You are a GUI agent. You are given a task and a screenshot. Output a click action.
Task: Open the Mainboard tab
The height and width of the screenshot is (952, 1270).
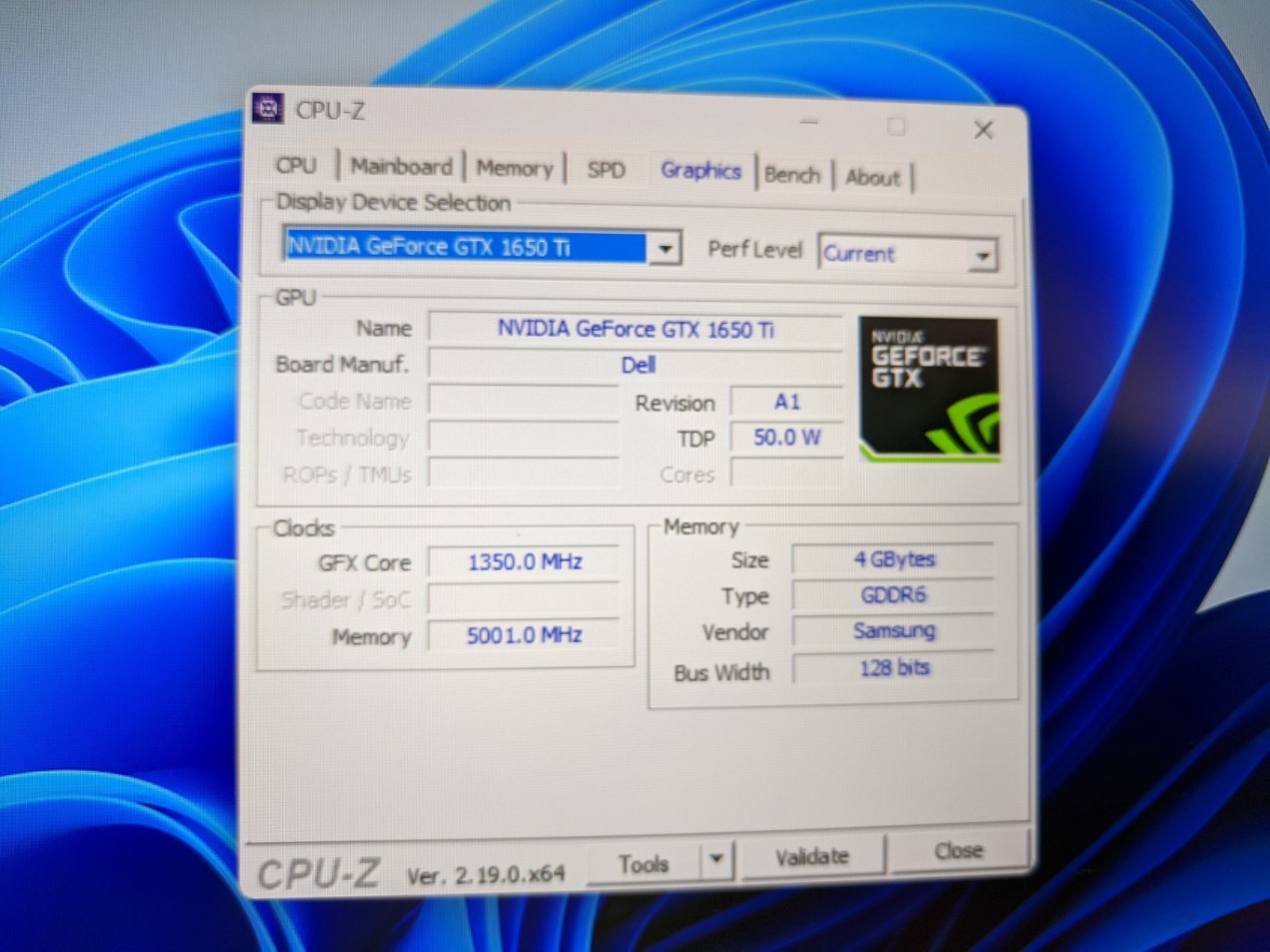point(402,167)
